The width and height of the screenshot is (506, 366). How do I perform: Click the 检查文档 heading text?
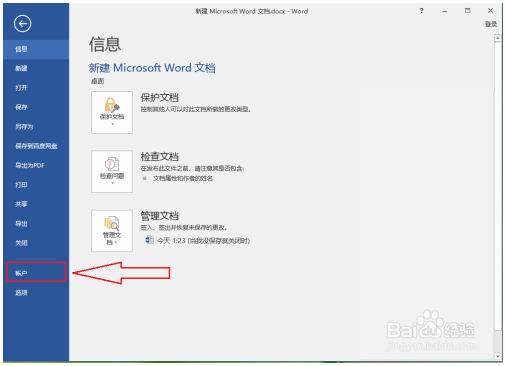(x=160, y=156)
